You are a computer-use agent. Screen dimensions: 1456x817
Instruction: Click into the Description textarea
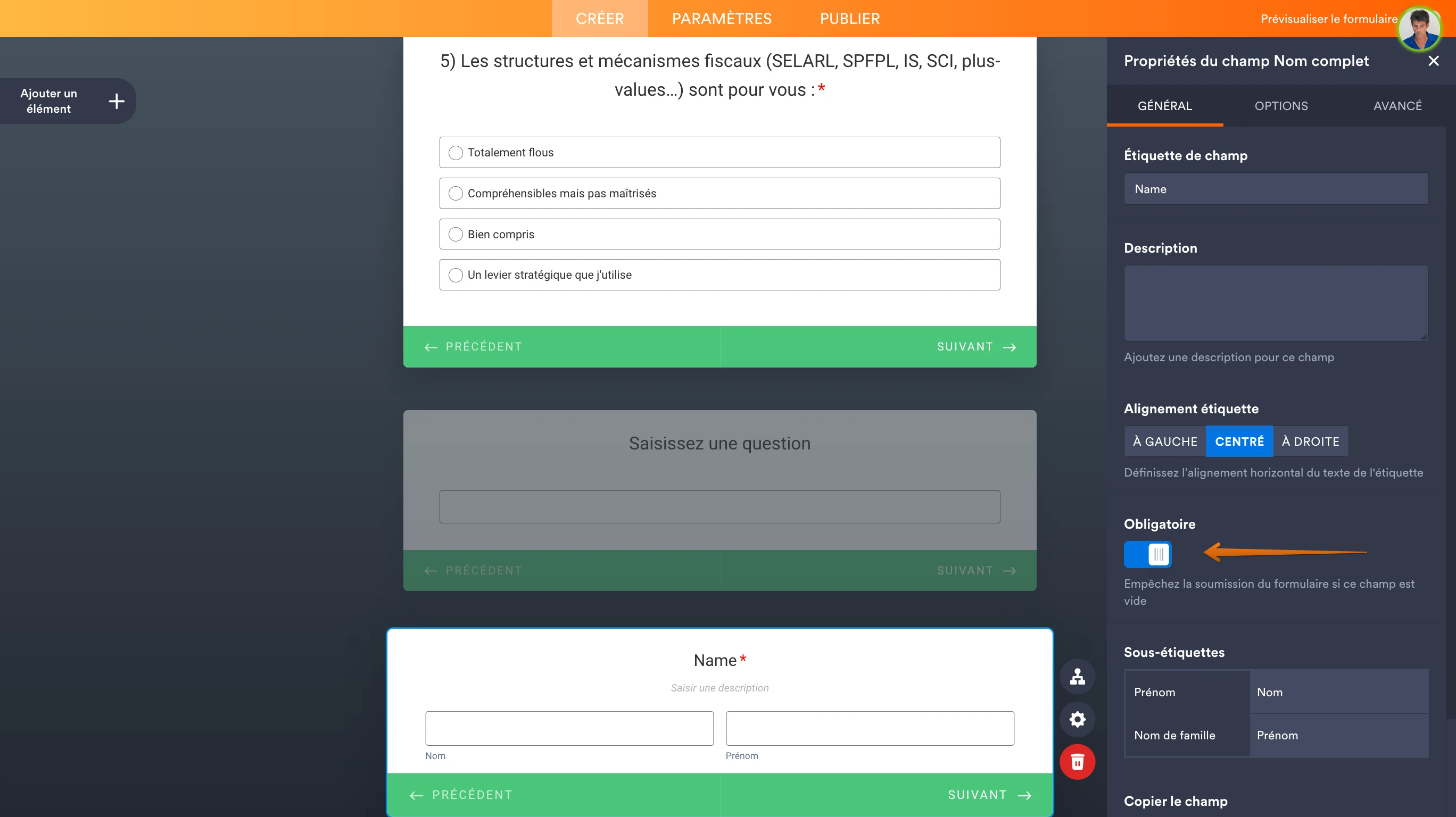(1276, 303)
